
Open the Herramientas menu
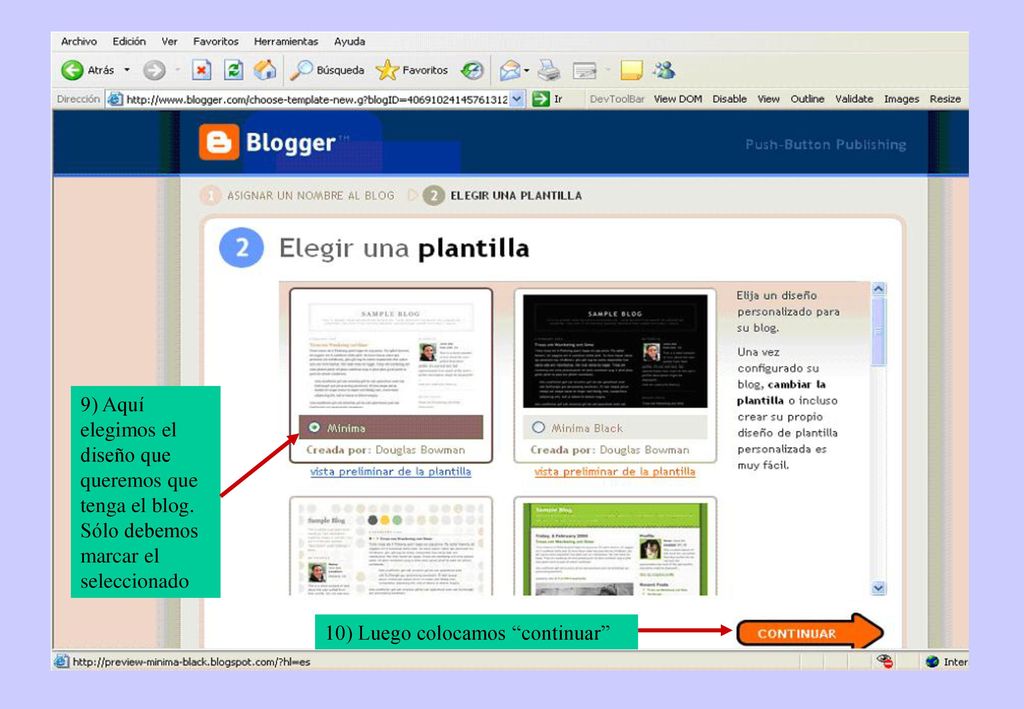coord(286,41)
